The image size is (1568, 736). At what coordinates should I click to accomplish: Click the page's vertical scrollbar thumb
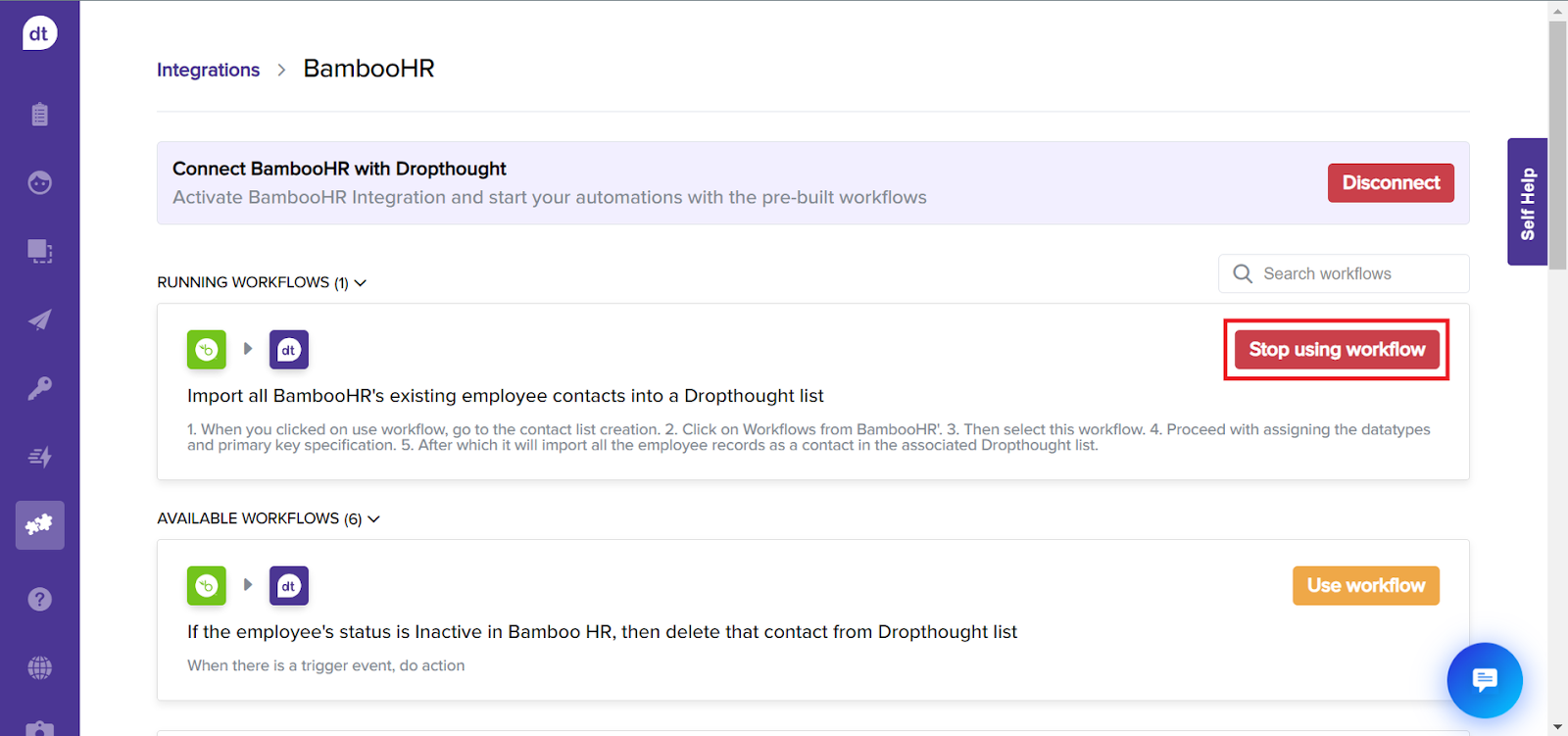coord(1557,147)
